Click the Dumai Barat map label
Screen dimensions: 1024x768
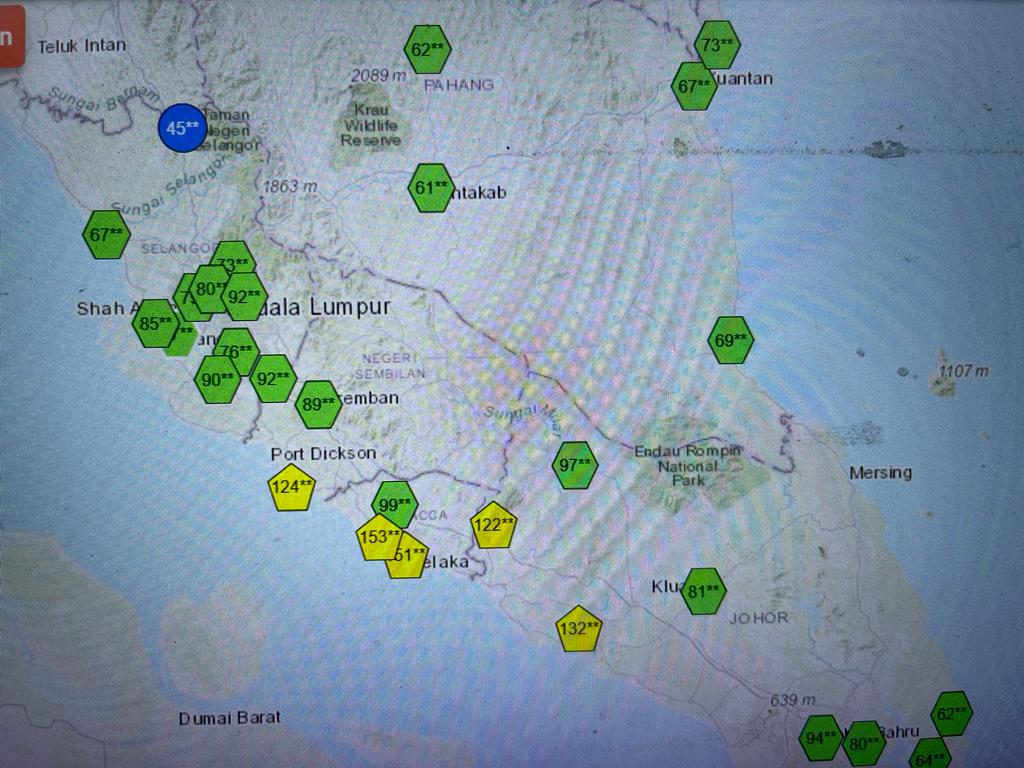click(x=230, y=718)
